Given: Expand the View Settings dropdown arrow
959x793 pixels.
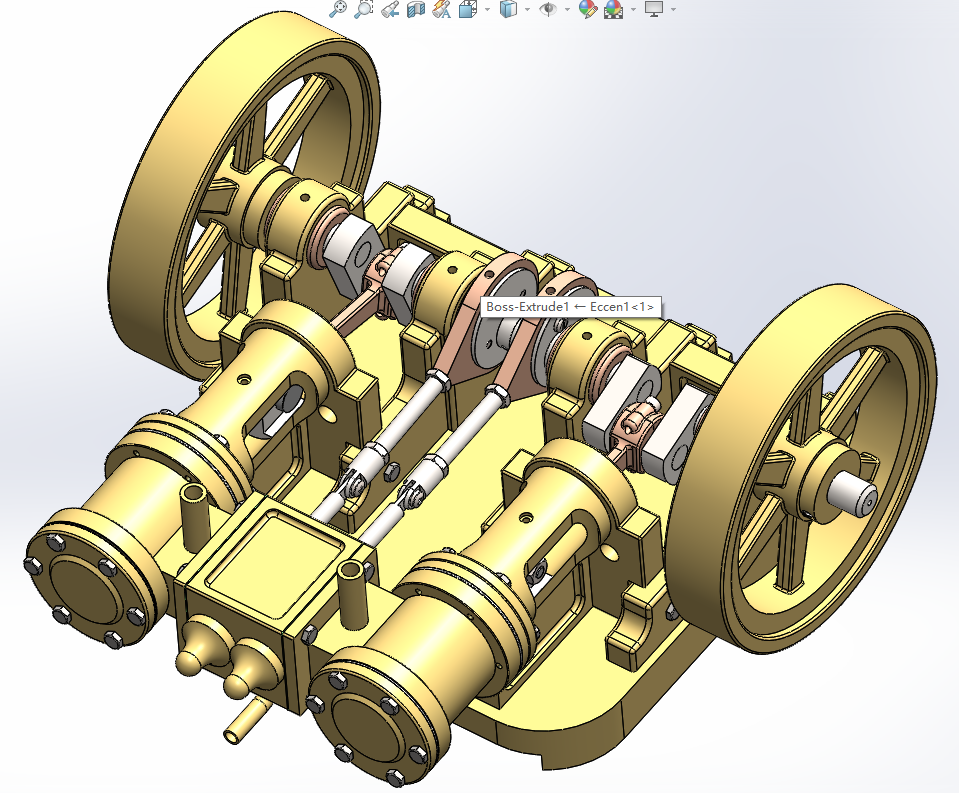Looking at the screenshot, I should (673, 9).
